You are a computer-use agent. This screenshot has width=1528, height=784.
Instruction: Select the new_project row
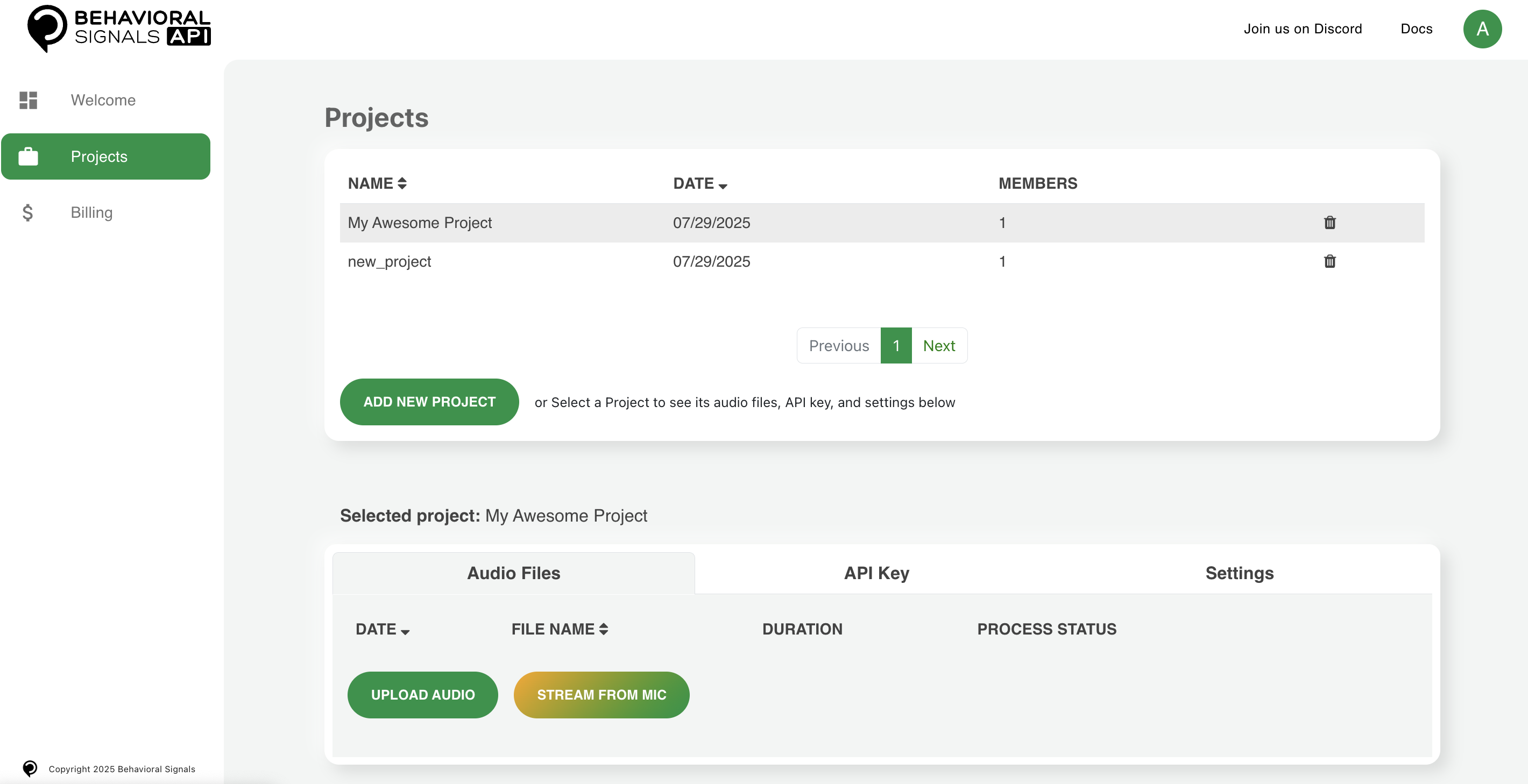coord(389,261)
